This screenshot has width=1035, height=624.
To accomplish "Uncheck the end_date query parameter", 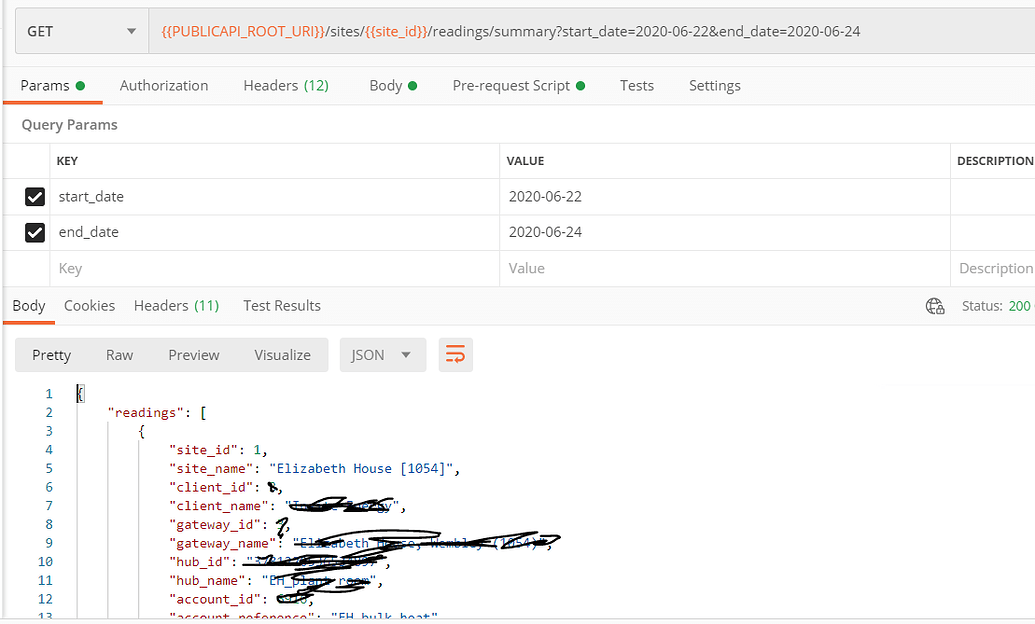I will (34, 232).
